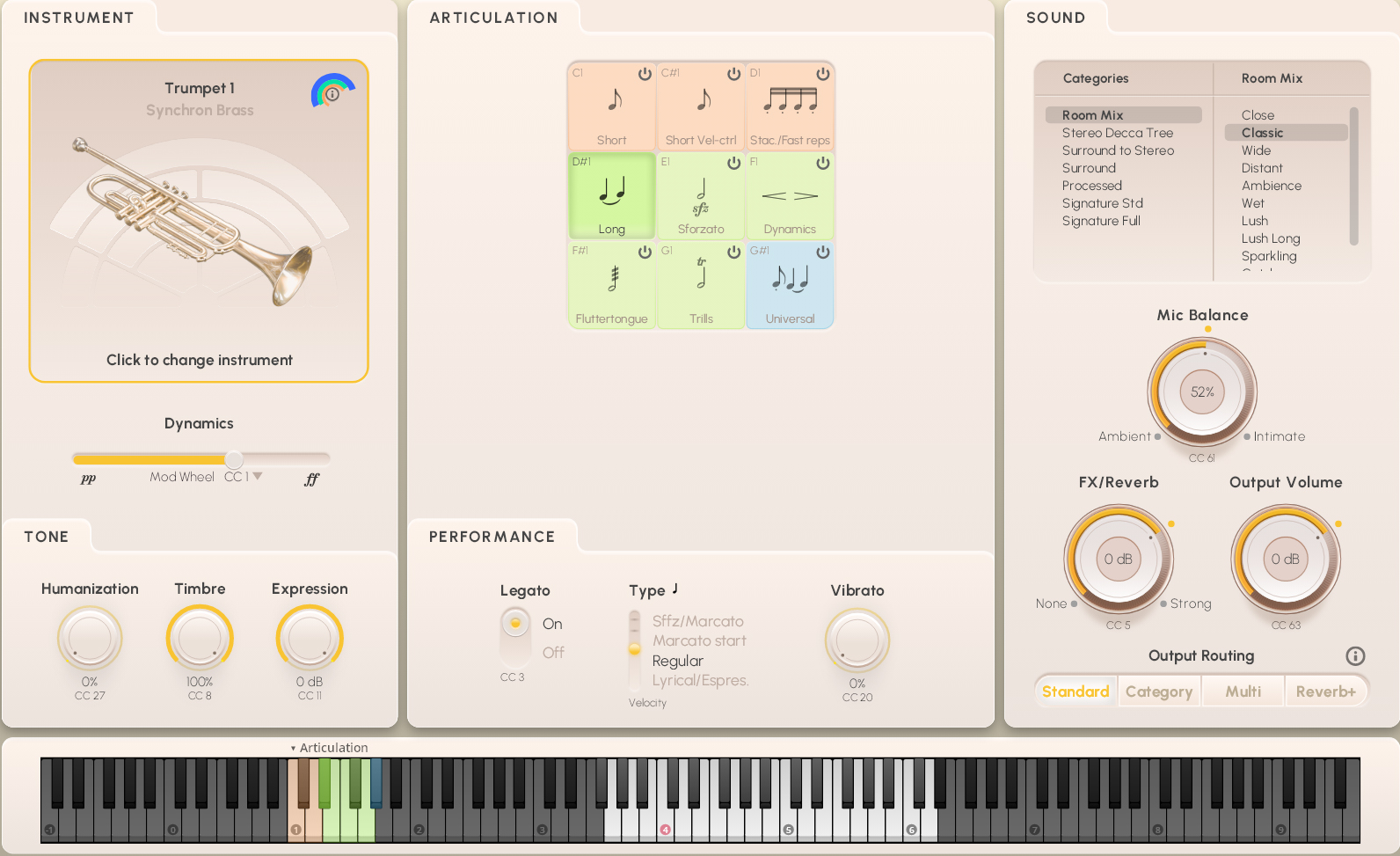This screenshot has width=1400, height=856.
Task: Toggle power button on Short articulation
Action: click(x=645, y=74)
